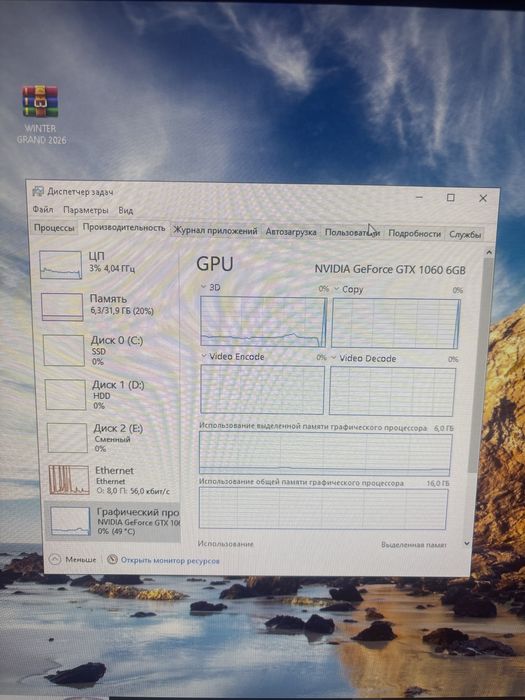Select Диск 2 (E:) removable entry
This screenshot has height=700, width=525.
112,438
